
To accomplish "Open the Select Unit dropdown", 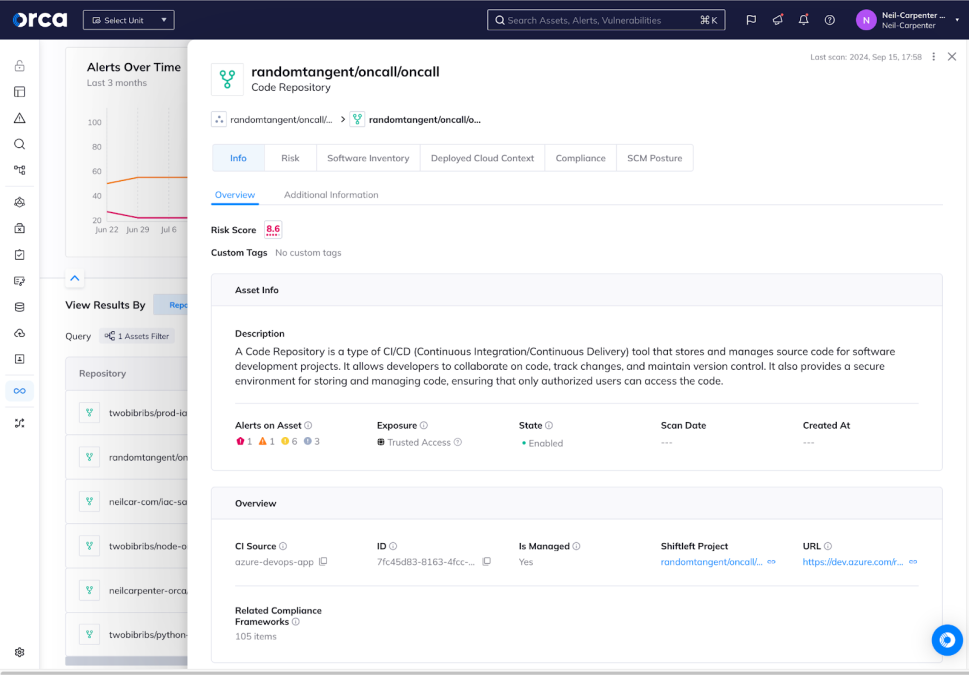I will tap(129, 20).
